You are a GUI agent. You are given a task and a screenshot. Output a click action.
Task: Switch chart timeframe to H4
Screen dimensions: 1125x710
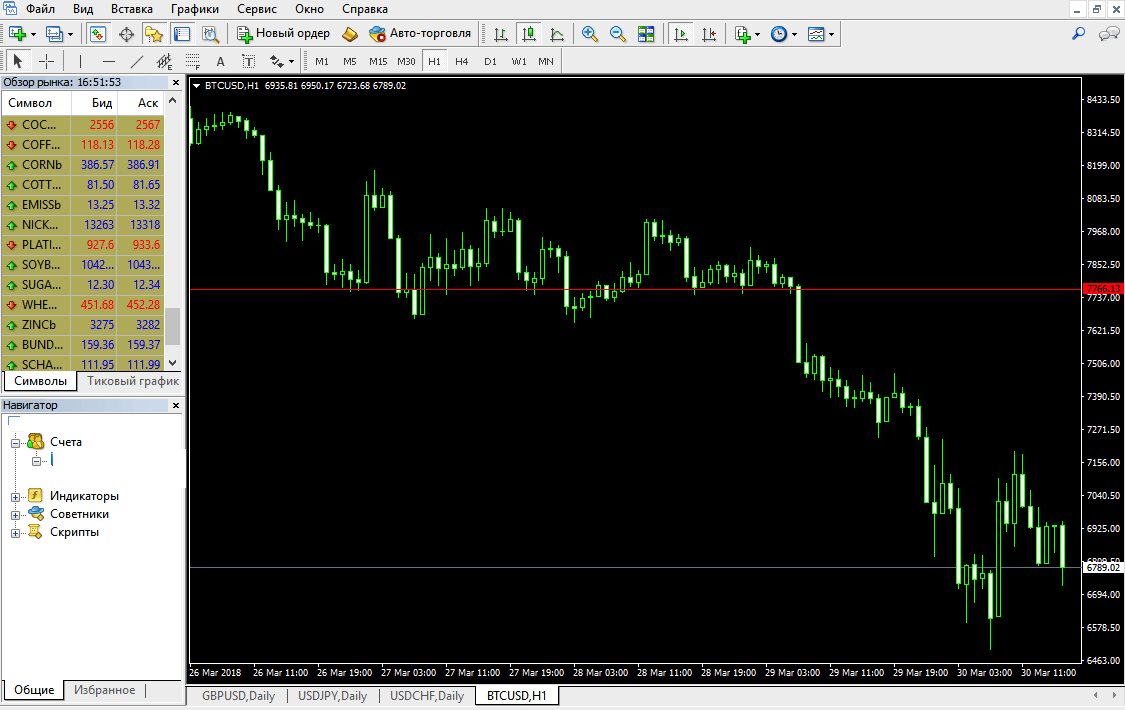click(461, 61)
